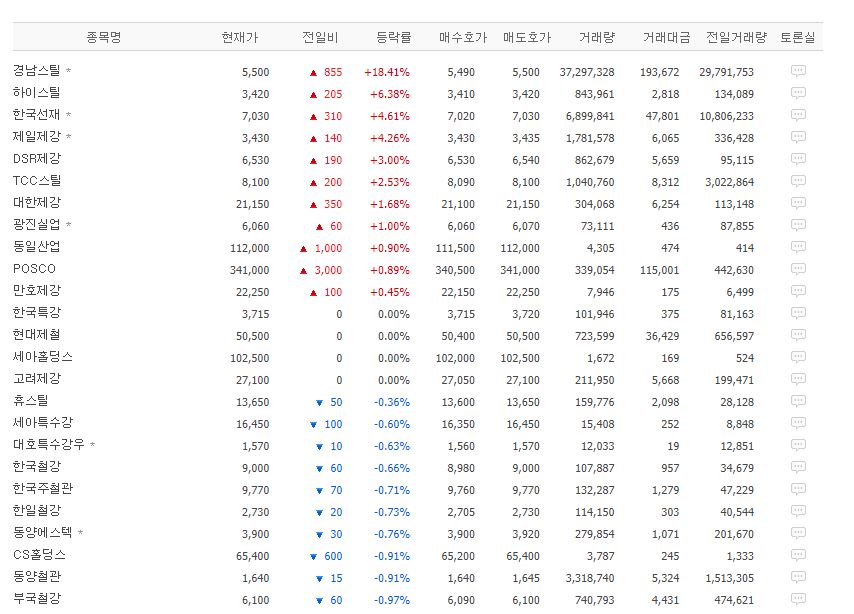854x614 pixels.
Task: Open discussion room icon for 고려제강
Action: [798, 379]
